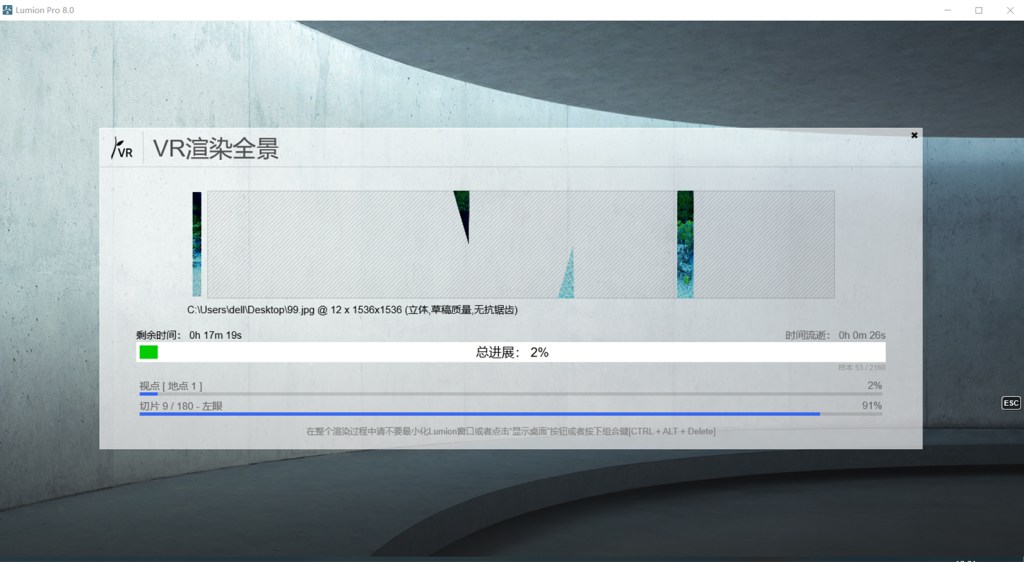Click the 切片 9 / 180 - 左眼 progress bar
1024x562 pixels.
pyautogui.click(x=510, y=413)
